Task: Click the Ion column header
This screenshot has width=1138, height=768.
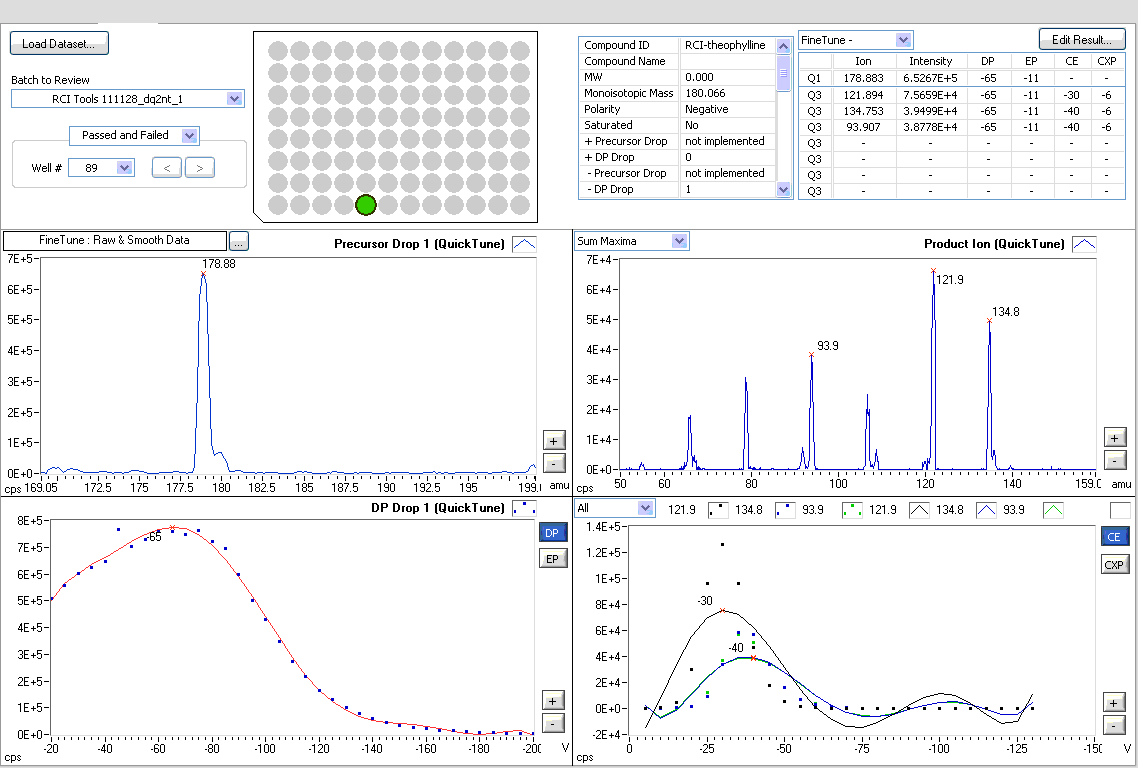Action: tap(863, 61)
